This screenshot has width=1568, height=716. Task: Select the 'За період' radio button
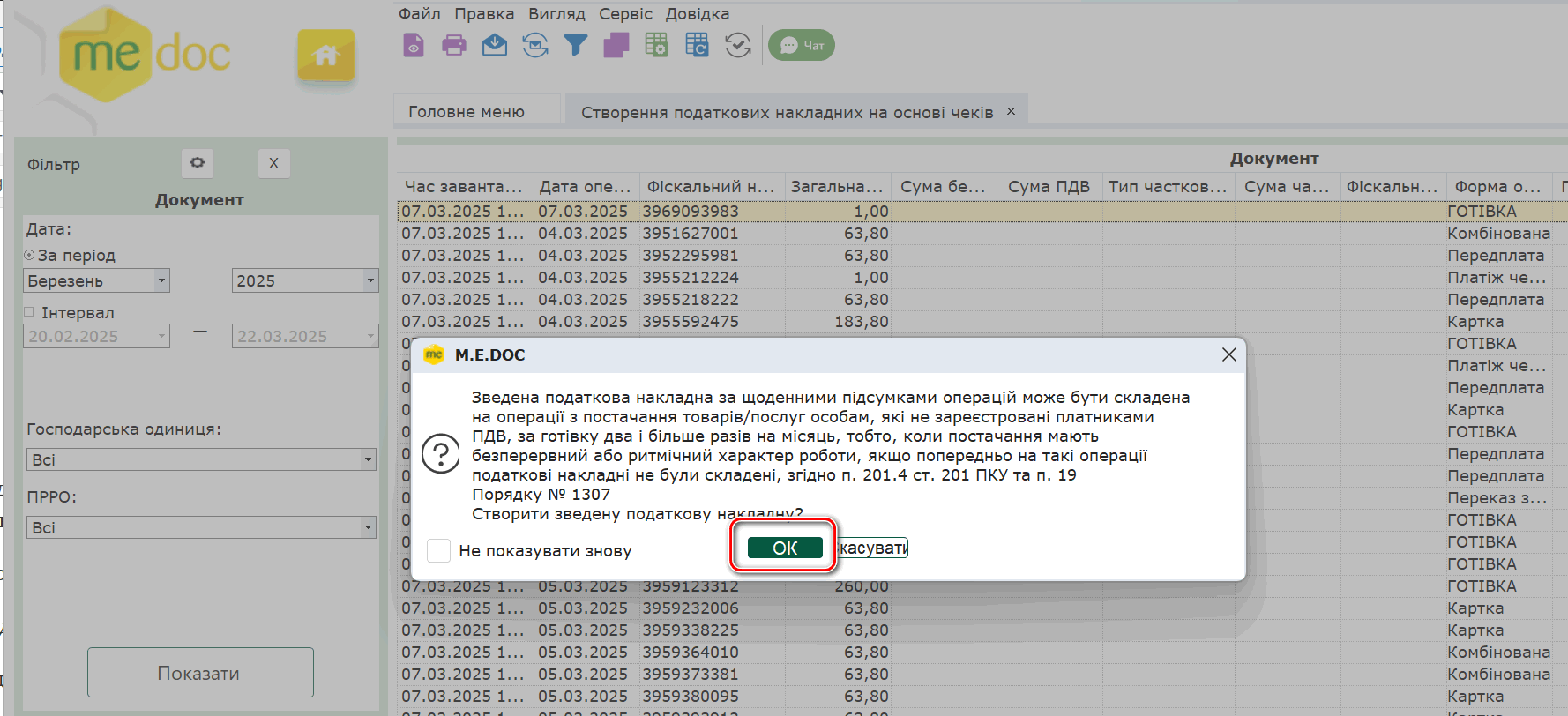(x=29, y=256)
